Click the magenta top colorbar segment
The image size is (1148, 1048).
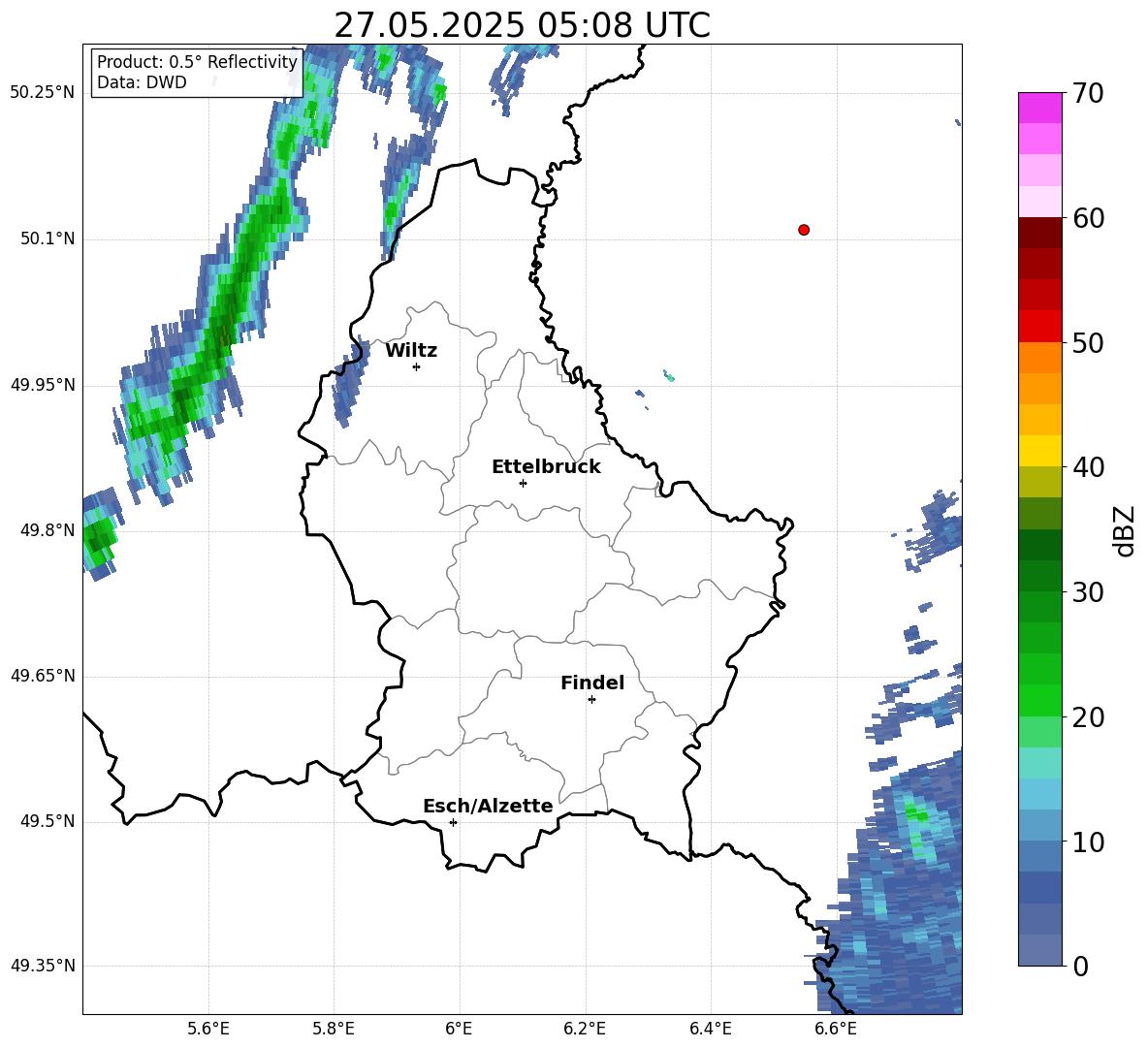pos(1039,108)
